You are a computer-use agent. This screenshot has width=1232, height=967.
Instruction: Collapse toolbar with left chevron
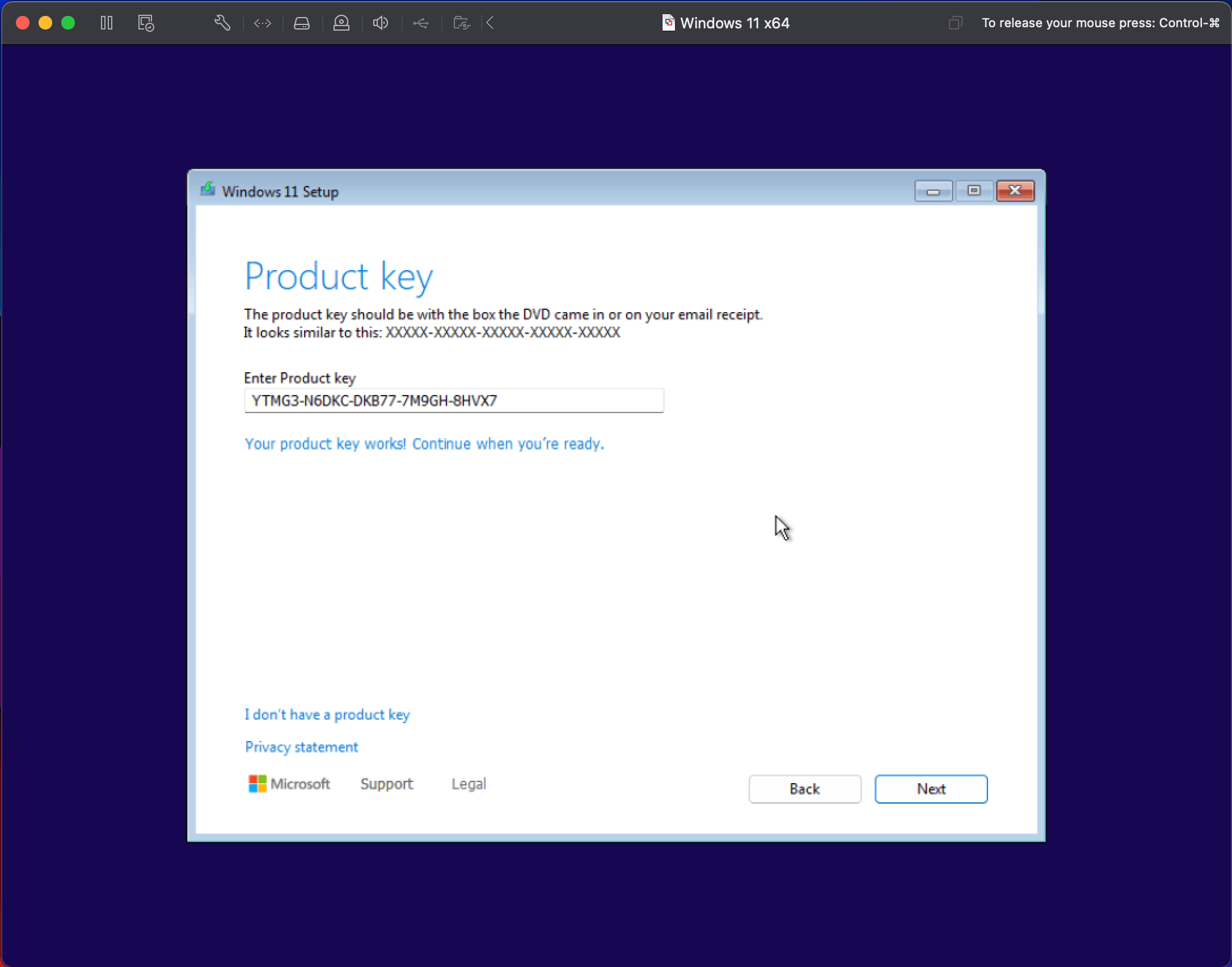point(491,23)
